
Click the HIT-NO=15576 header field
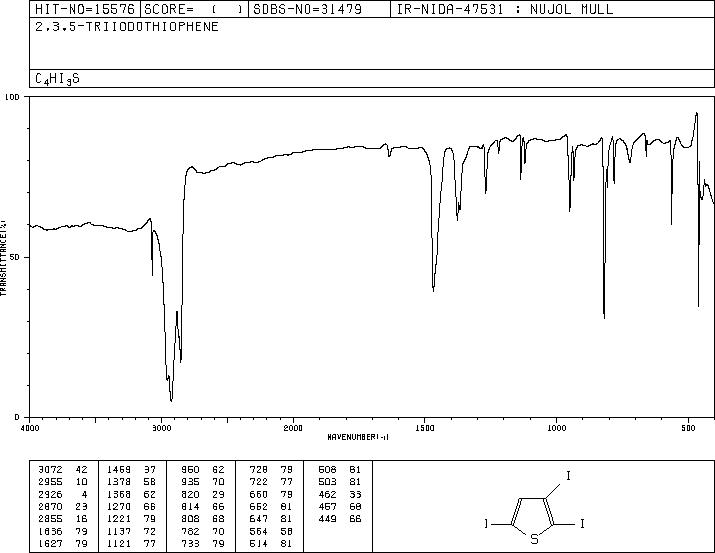coord(85,9)
